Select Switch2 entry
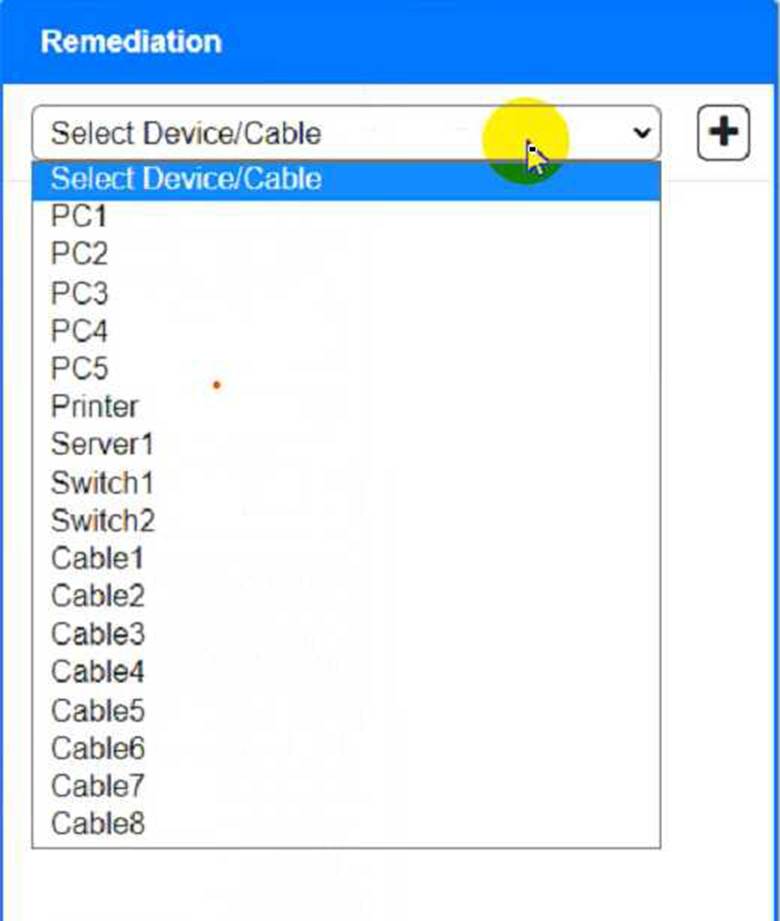The image size is (780, 921). [x=347, y=520]
